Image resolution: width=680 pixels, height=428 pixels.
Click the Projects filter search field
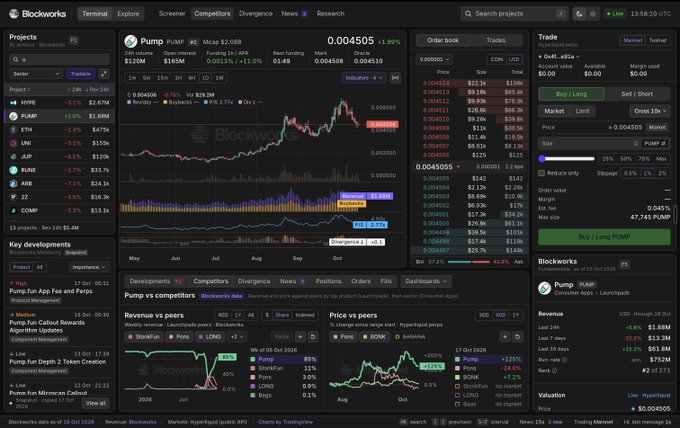pyautogui.click(x=59, y=59)
